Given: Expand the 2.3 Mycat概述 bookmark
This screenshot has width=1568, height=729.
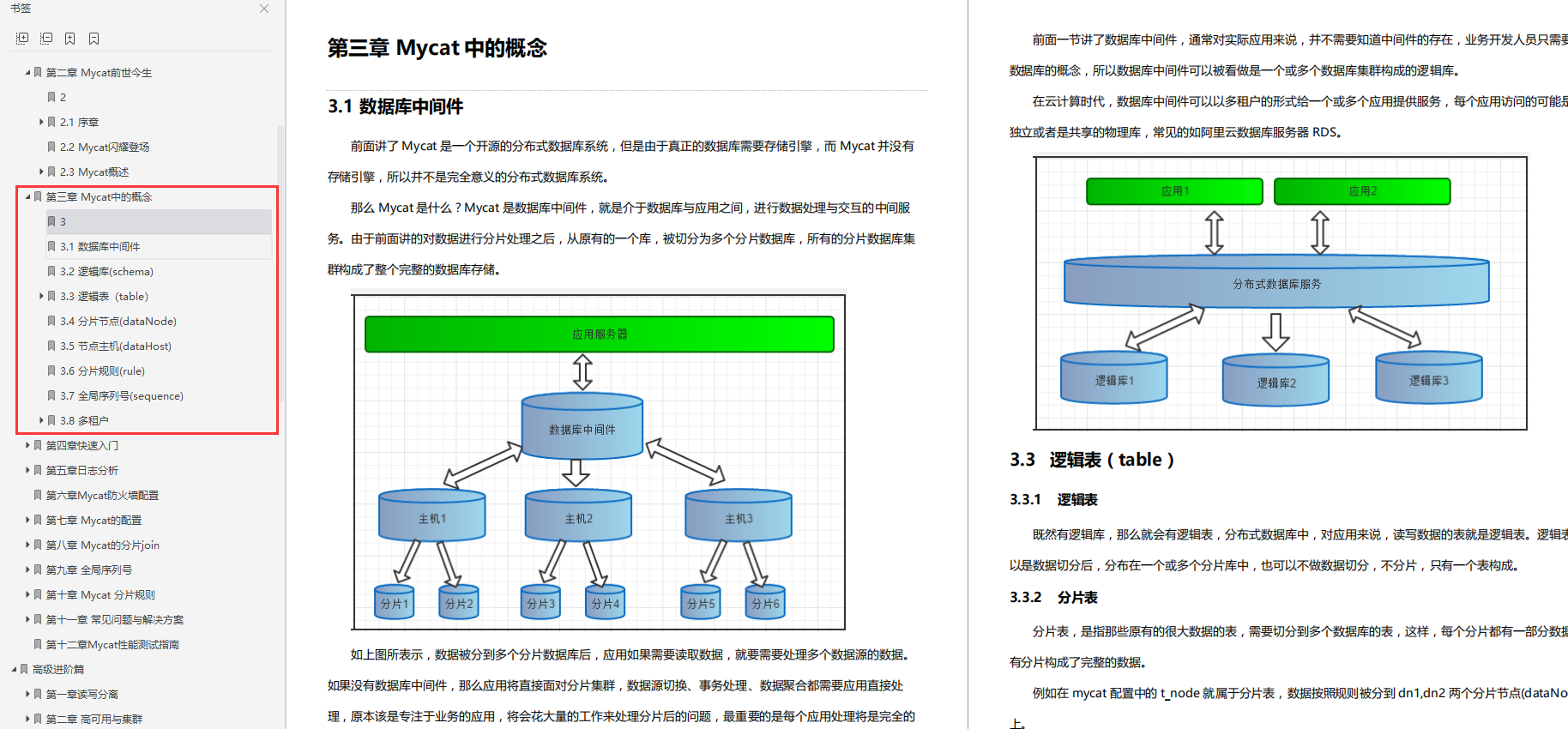Looking at the screenshot, I should coord(41,172).
